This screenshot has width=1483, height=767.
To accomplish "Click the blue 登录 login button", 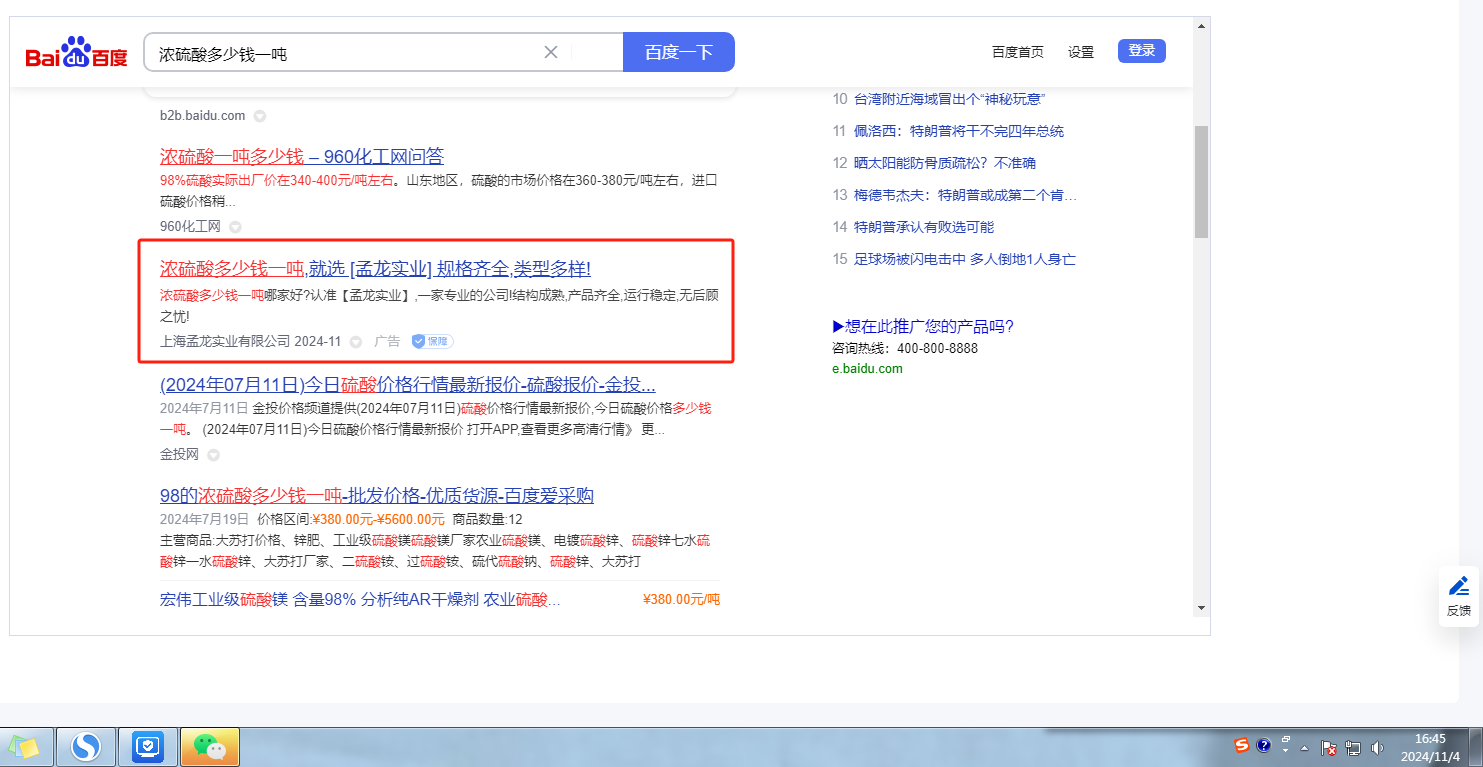I will tap(1141, 51).
